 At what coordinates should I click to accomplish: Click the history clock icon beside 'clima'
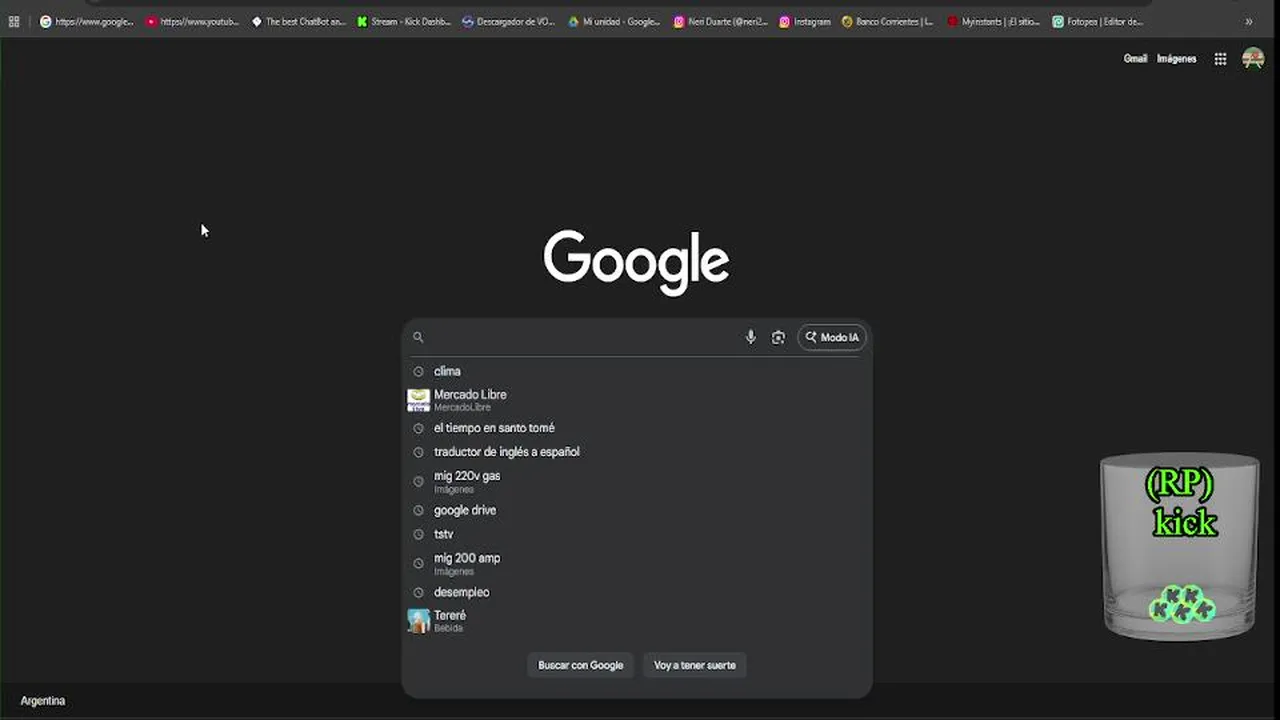(418, 371)
